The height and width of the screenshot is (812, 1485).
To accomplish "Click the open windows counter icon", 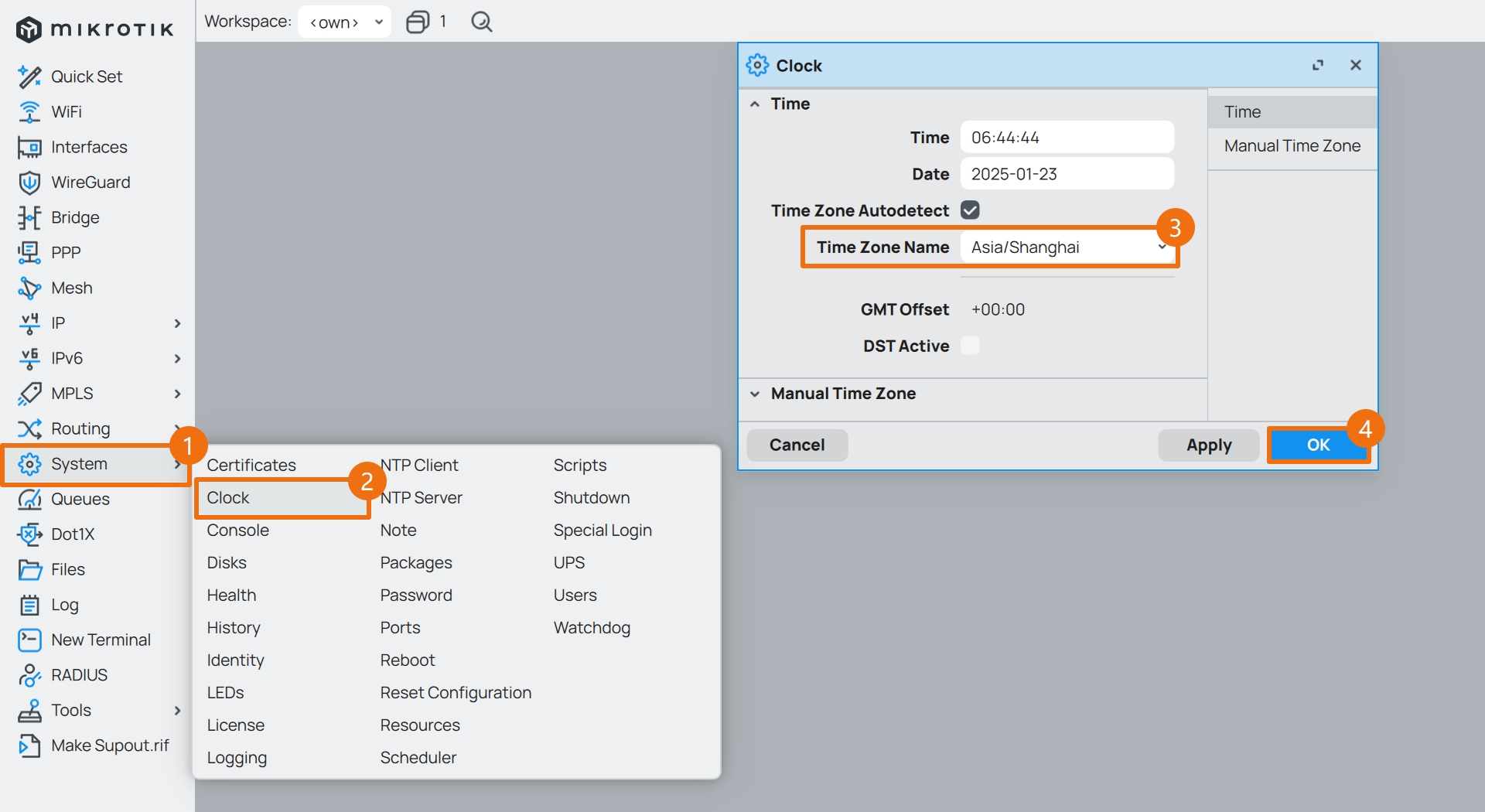I will [x=418, y=22].
